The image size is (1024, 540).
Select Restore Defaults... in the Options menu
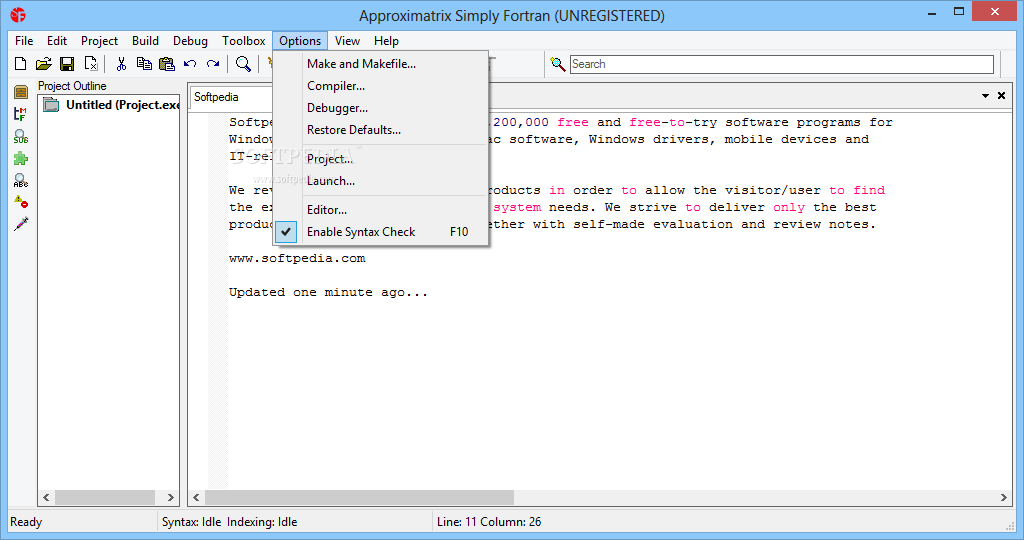(381, 130)
